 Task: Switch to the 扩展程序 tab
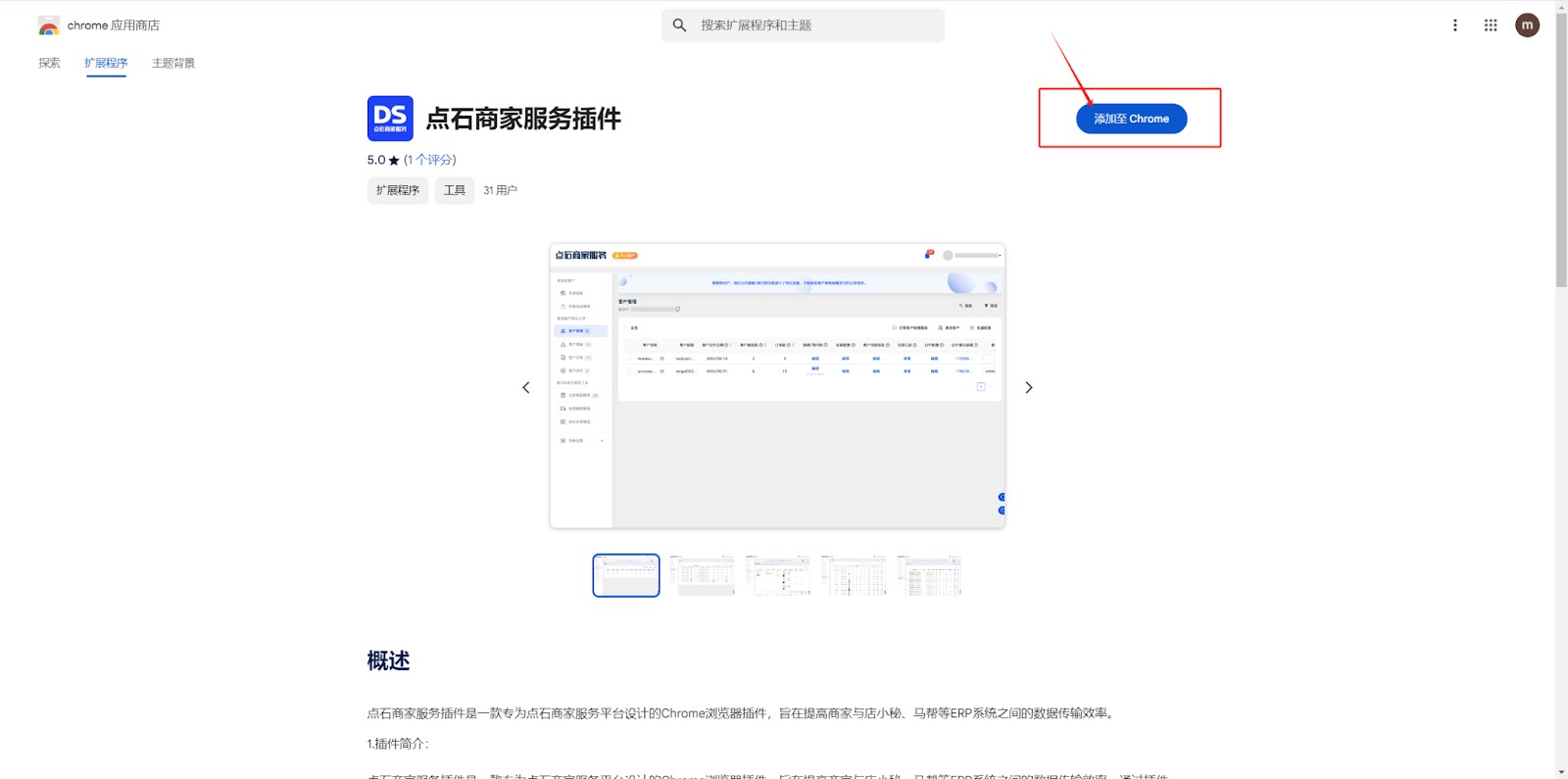pyautogui.click(x=106, y=63)
